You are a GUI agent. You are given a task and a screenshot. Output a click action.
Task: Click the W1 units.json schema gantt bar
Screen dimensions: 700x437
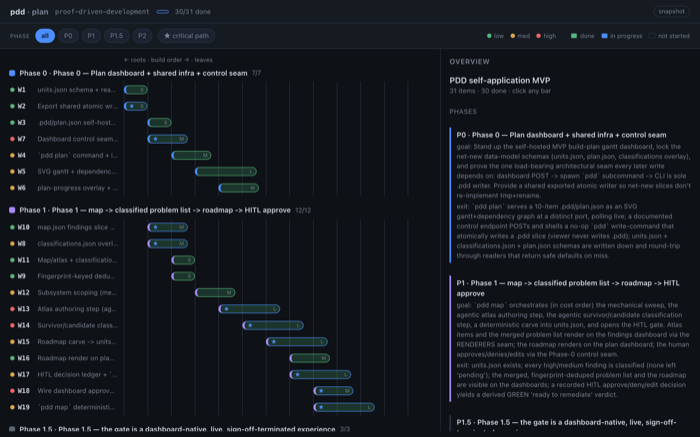click(x=136, y=90)
